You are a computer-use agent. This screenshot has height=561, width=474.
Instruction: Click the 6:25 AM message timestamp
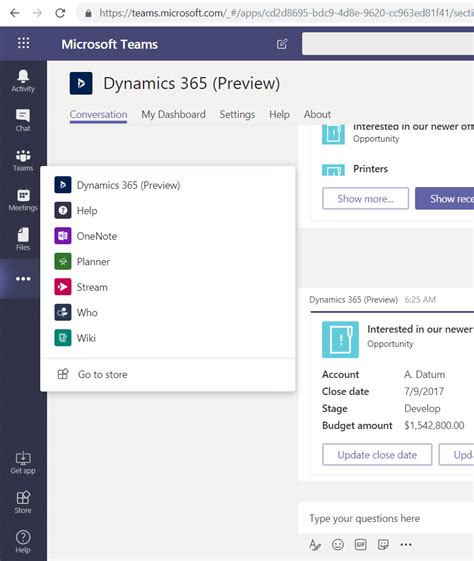[420, 299]
